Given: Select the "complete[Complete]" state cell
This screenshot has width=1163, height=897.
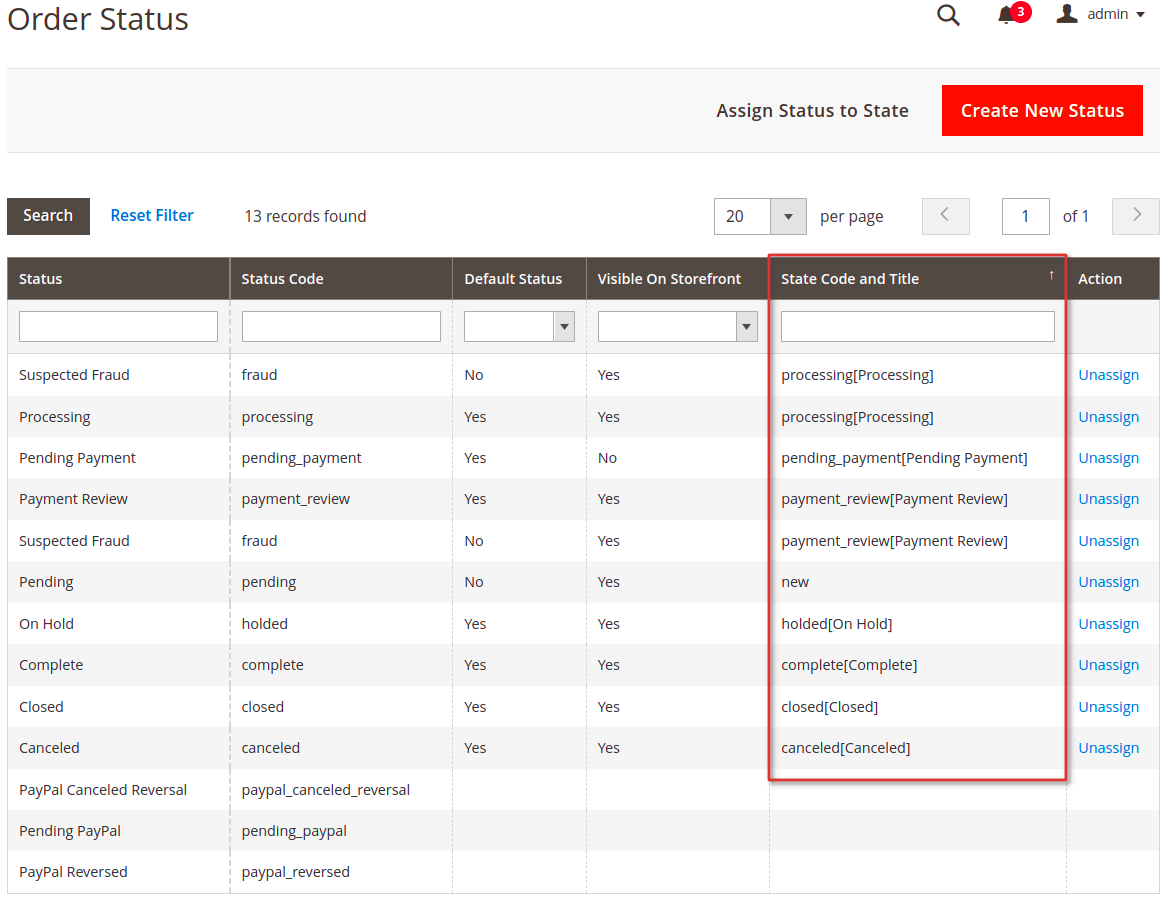Looking at the screenshot, I should click(x=849, y=665).
